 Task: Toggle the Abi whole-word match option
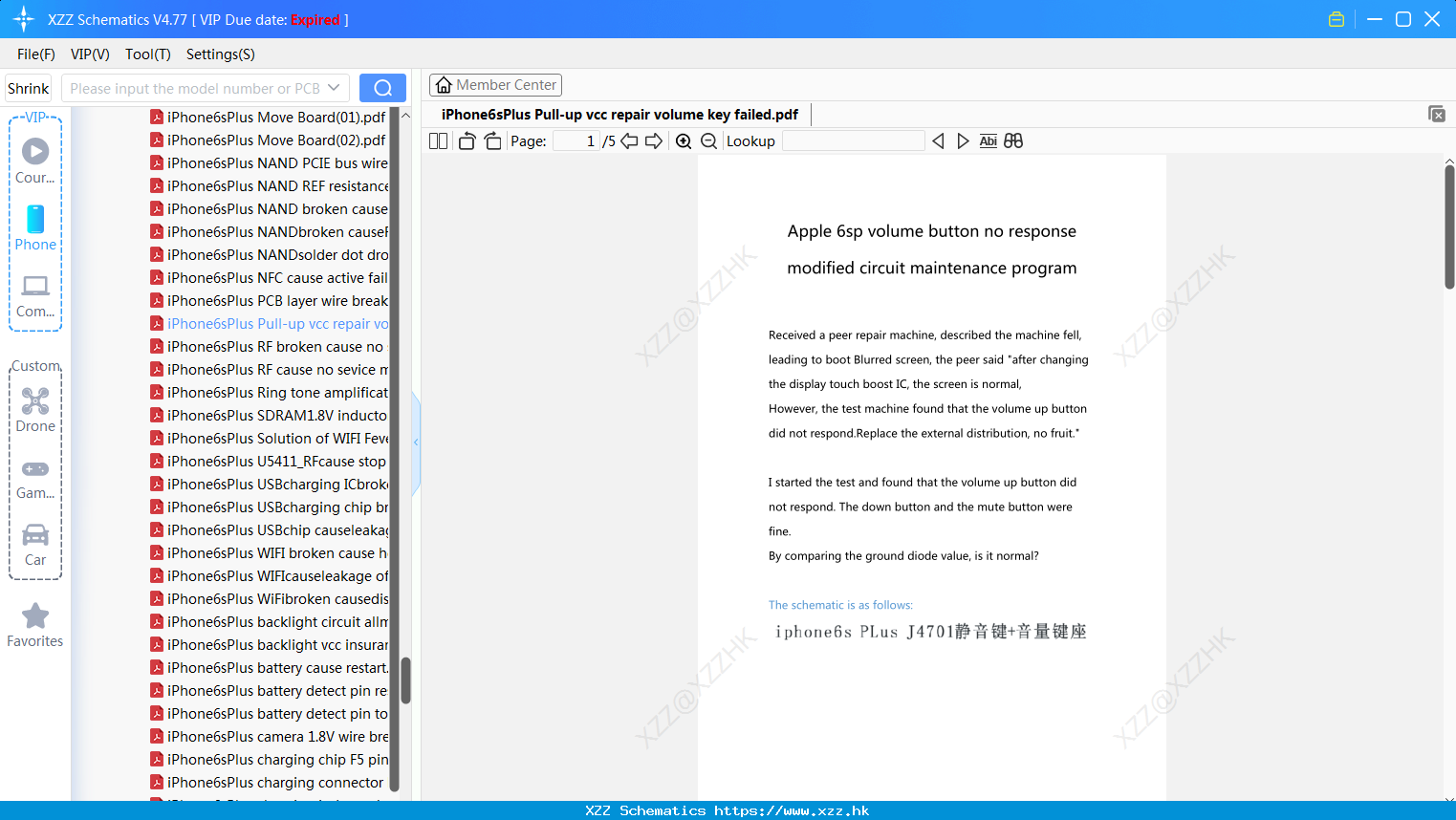click(x=989, y=141)
